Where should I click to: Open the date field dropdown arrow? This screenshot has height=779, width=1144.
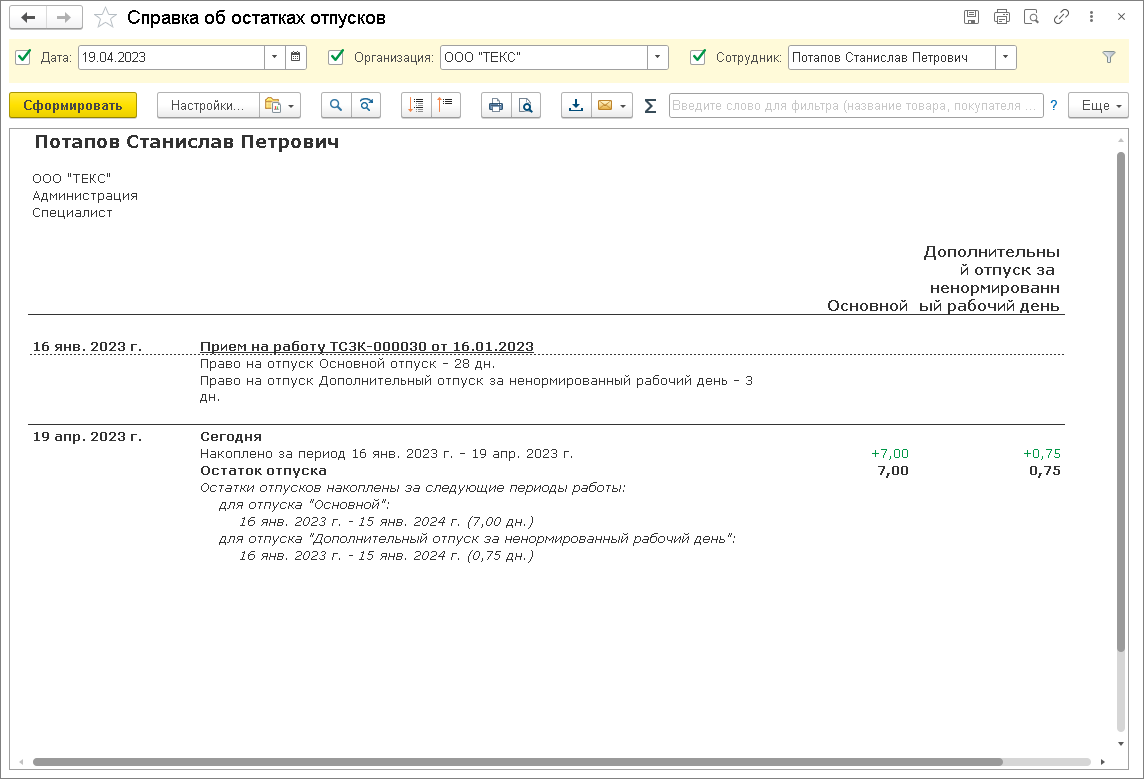(274, 57)
